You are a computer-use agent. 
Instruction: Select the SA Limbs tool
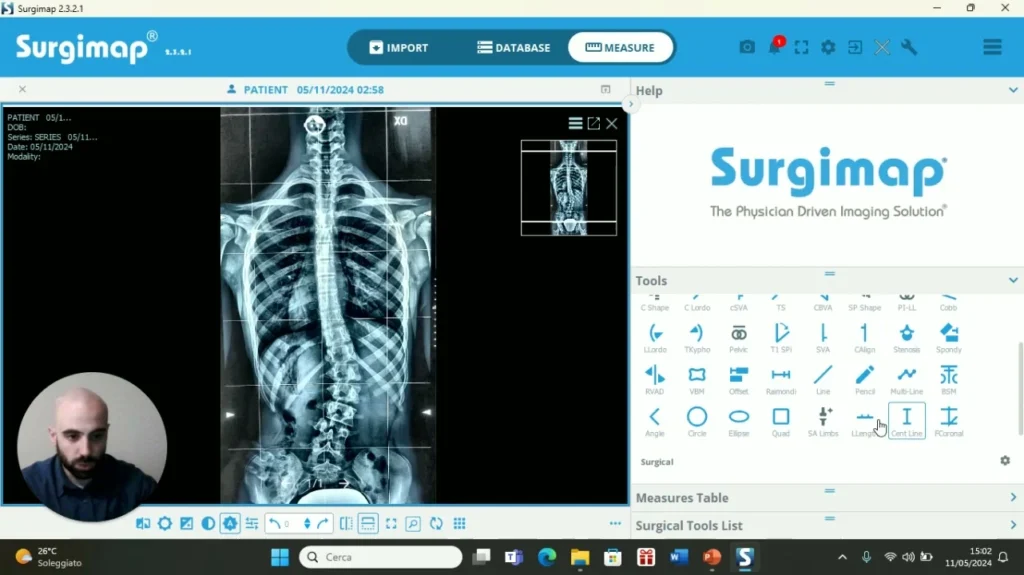823,422
